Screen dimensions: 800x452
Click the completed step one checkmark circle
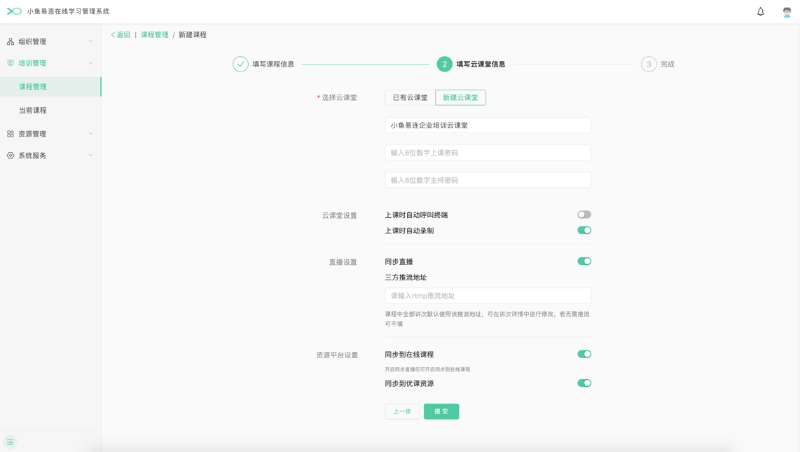(x=240, y=64)
